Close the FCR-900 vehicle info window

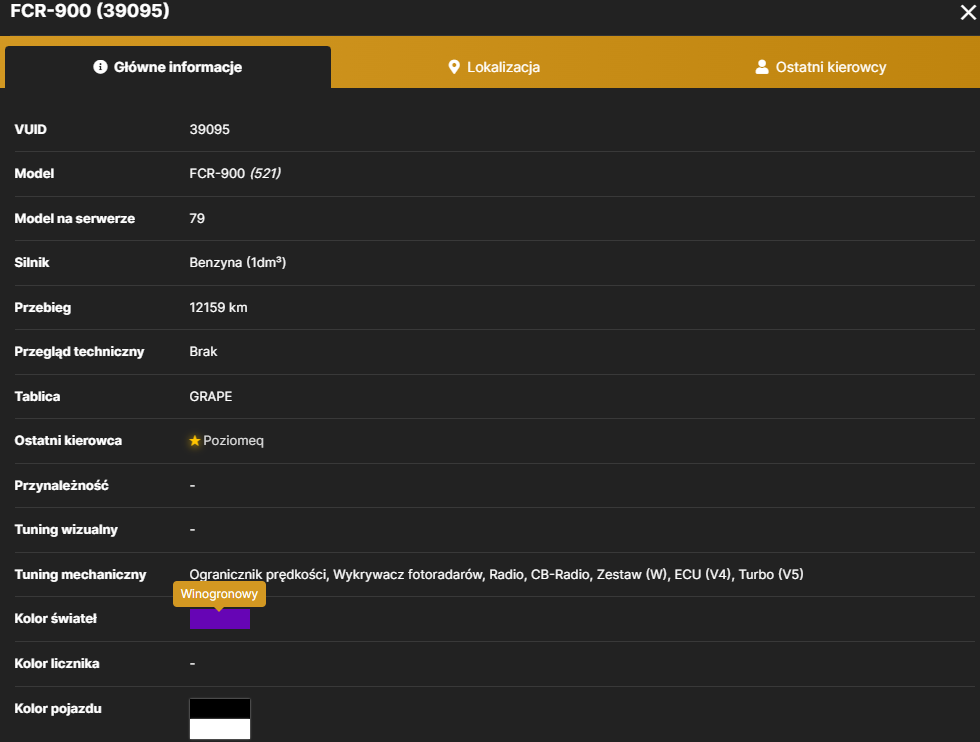968,12
